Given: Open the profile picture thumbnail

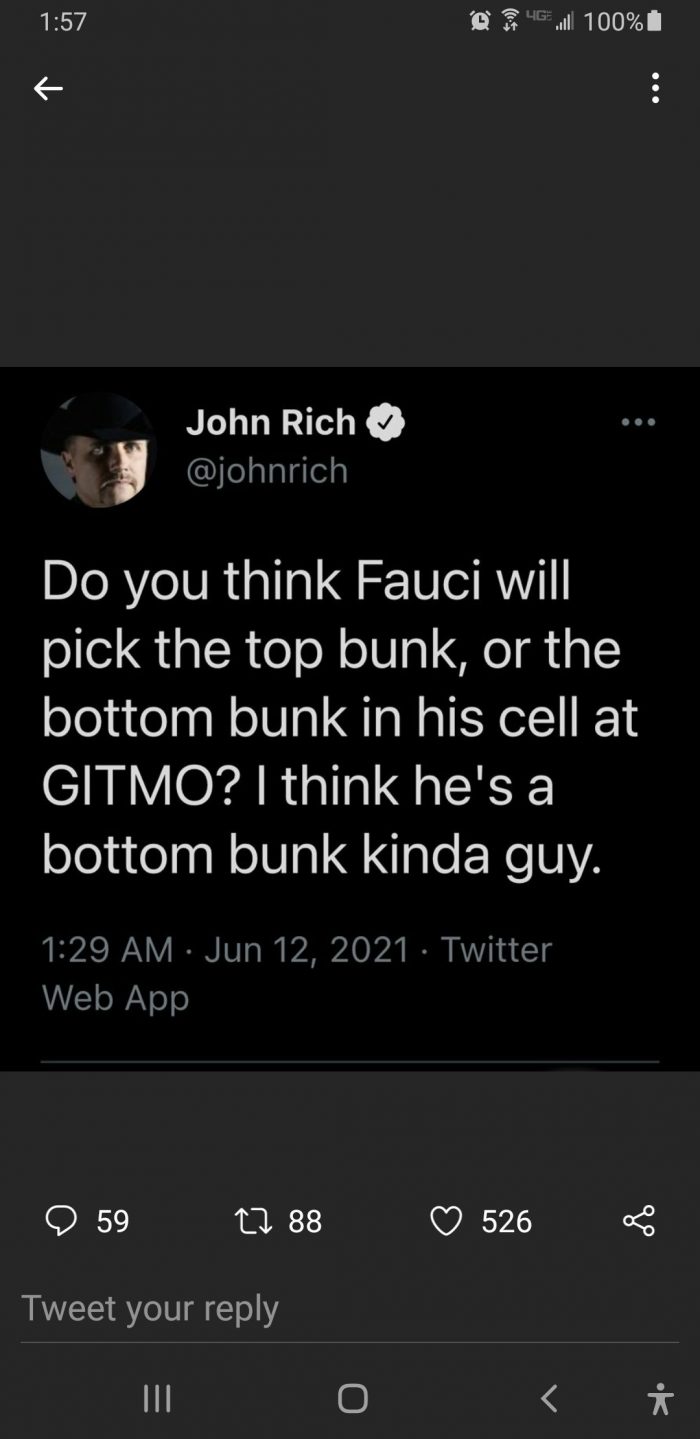Looking at the screenshot, I should click(x=98, y=450).
